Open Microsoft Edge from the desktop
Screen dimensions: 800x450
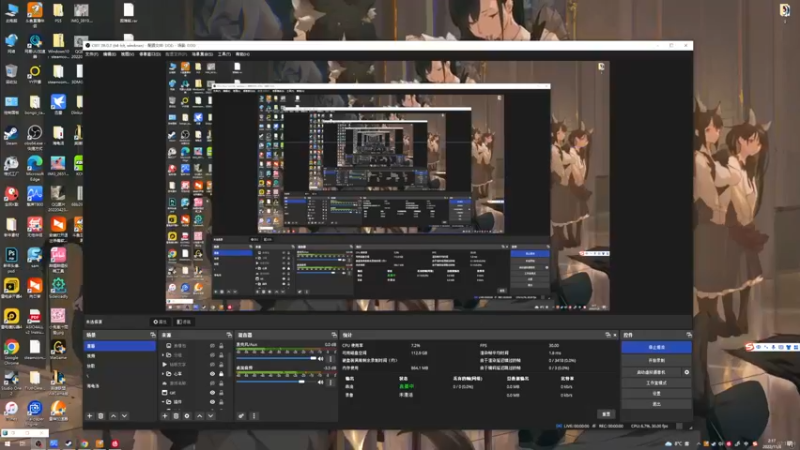[x=35, y=168]
